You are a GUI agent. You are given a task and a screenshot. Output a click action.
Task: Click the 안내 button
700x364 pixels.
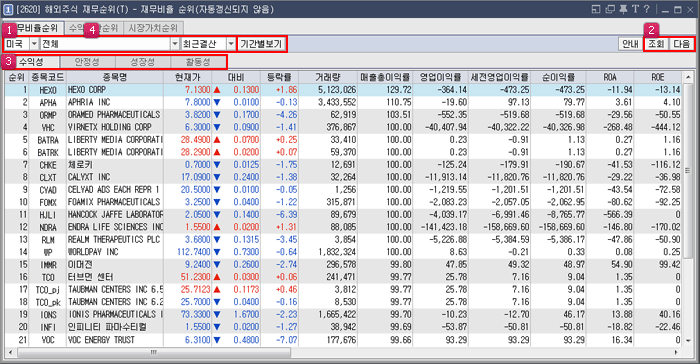tap(630, 44)
